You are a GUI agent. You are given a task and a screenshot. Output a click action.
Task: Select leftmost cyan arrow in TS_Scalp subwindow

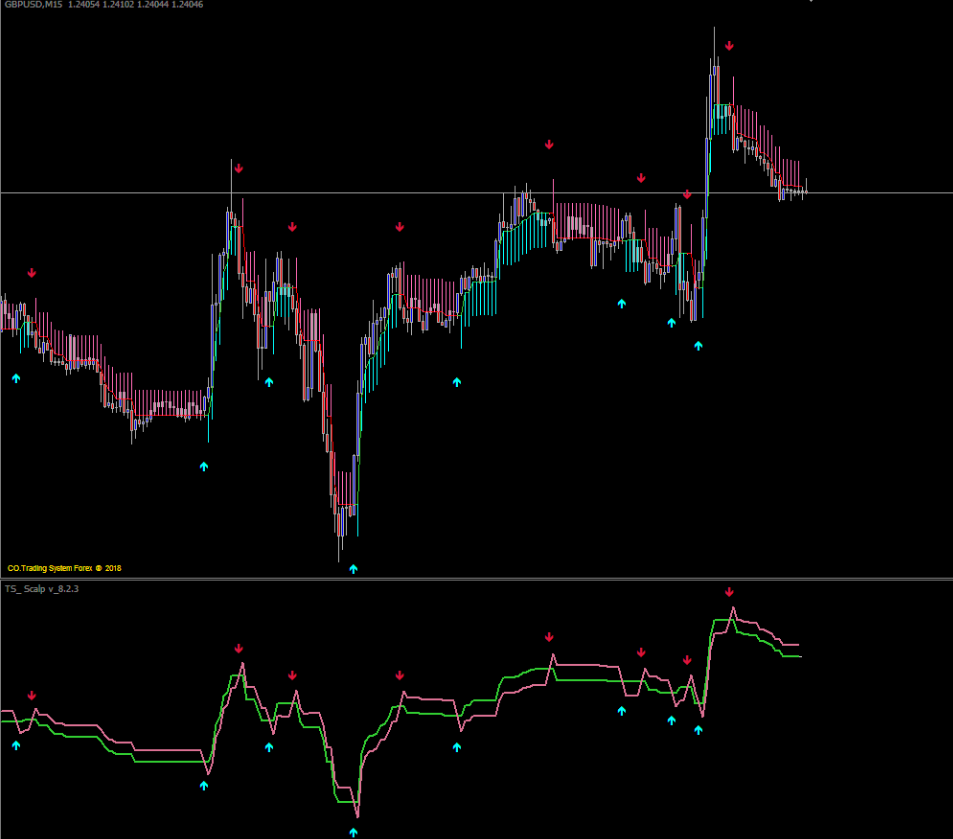tap(16, 745)
